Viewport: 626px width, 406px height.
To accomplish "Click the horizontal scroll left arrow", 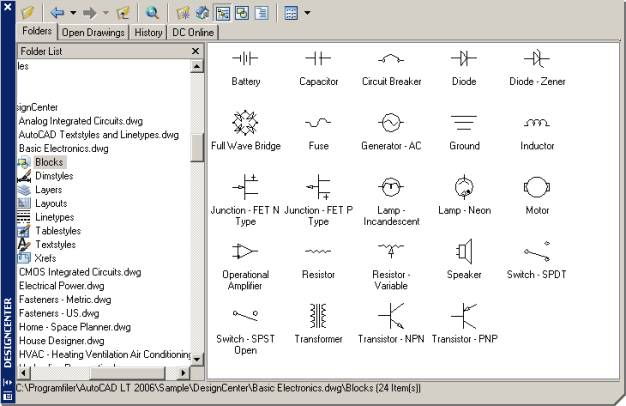I will (x=24, y=373).
